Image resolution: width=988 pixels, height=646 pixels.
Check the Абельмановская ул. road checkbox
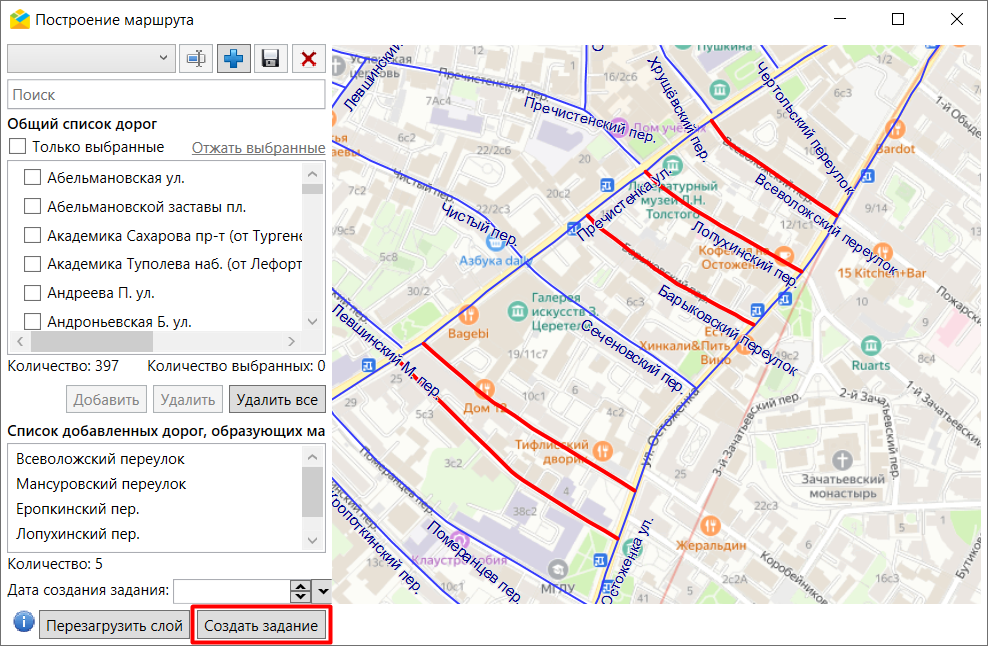pos(32,178)
